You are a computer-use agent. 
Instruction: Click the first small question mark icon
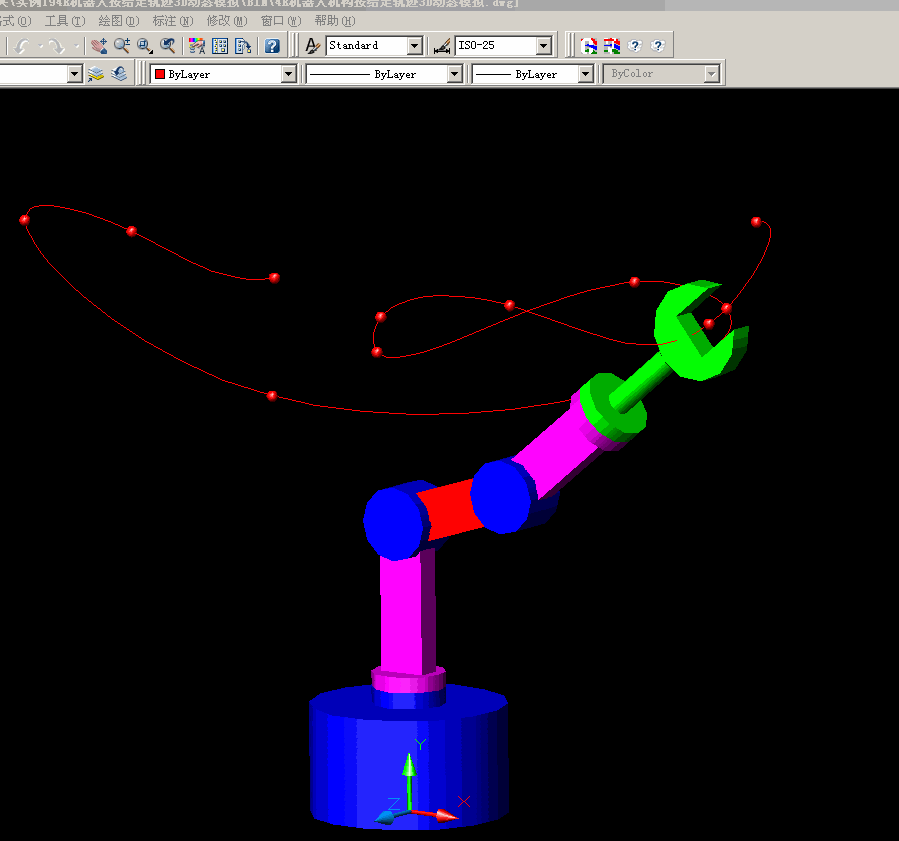pyautogui.click(x=635, y=46)
